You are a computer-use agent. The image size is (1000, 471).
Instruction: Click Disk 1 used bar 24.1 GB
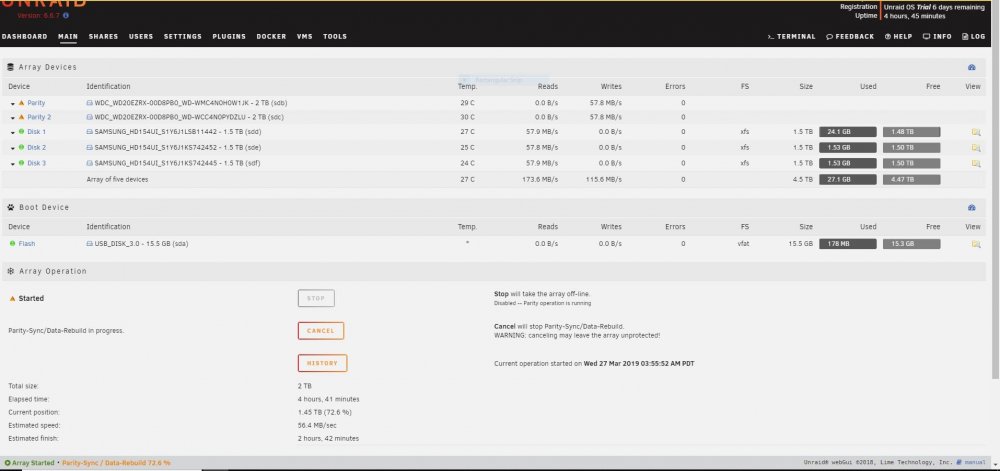[848, 132]
